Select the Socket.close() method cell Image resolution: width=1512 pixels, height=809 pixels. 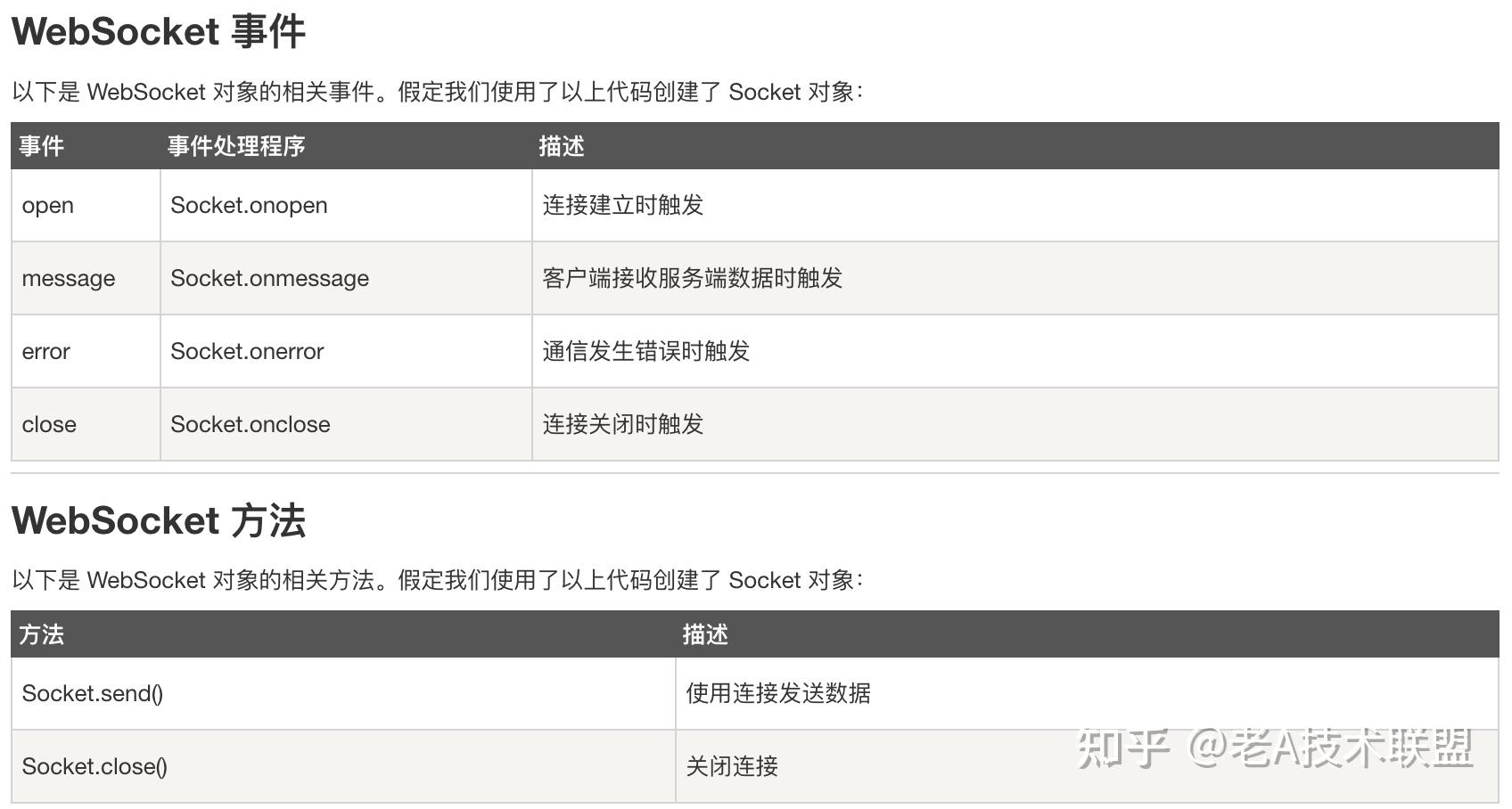[343, 766]
